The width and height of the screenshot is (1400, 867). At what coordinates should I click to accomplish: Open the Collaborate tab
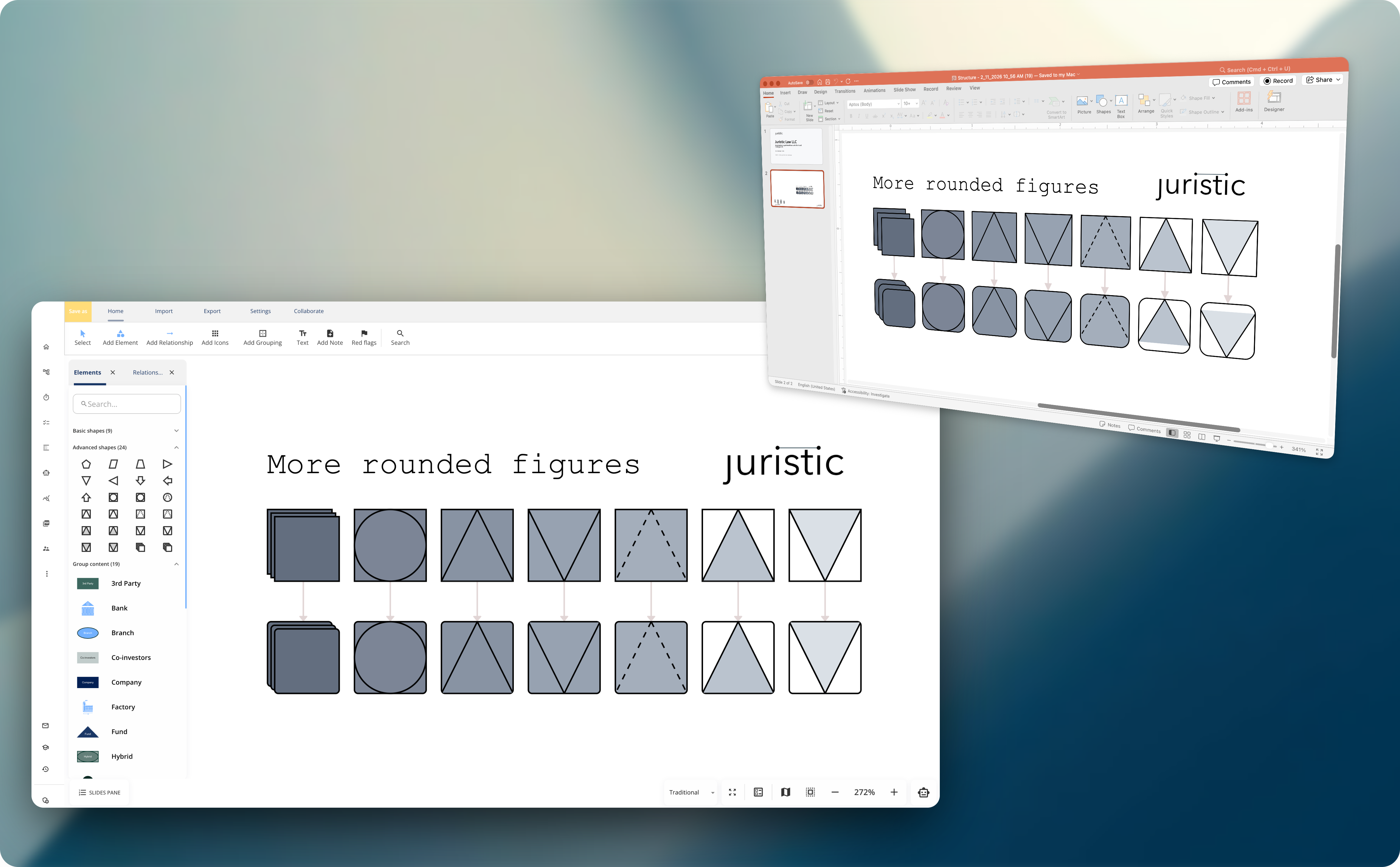(309, 311)
